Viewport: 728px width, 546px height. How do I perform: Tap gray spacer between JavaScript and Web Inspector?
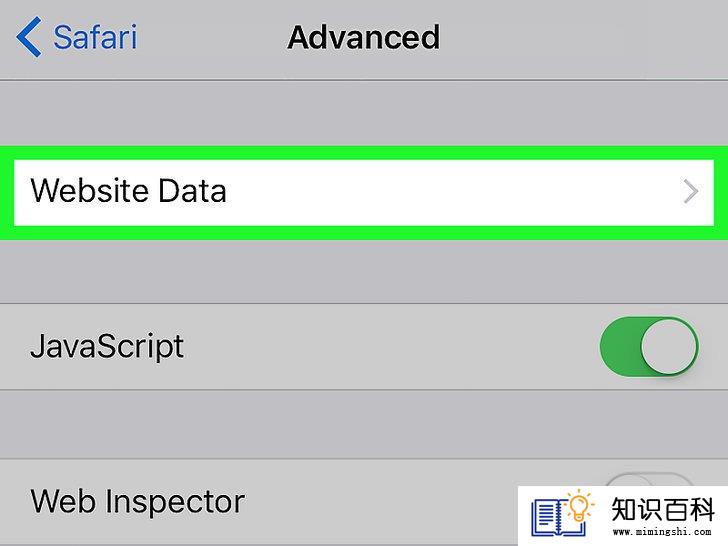click(x=364, y=424)
